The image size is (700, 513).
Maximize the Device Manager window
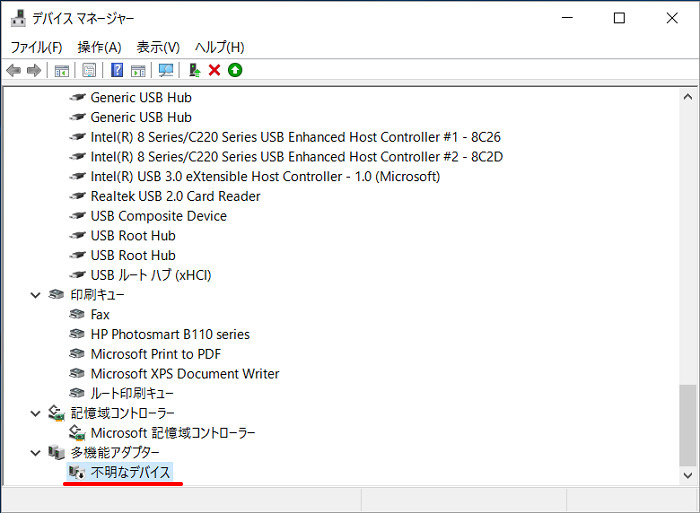(x=619, y=18)
